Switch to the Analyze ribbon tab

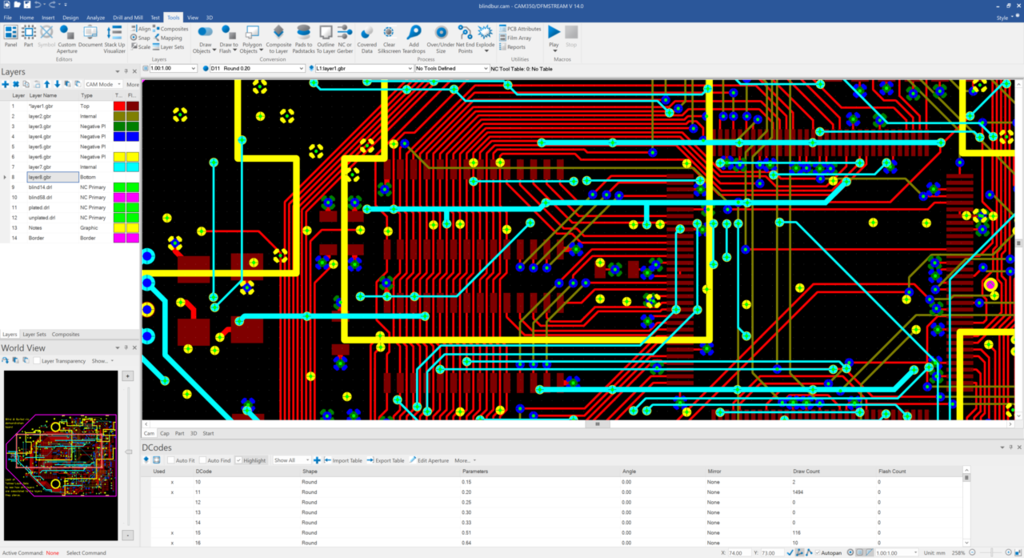[x=95, y=18]
